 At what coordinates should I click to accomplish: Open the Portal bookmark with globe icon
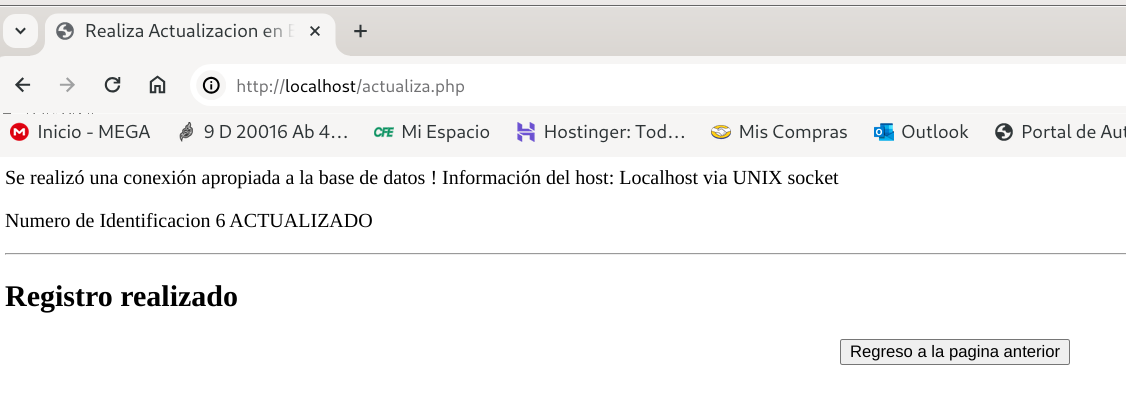pyautogui.click(x=1060, y=132)
